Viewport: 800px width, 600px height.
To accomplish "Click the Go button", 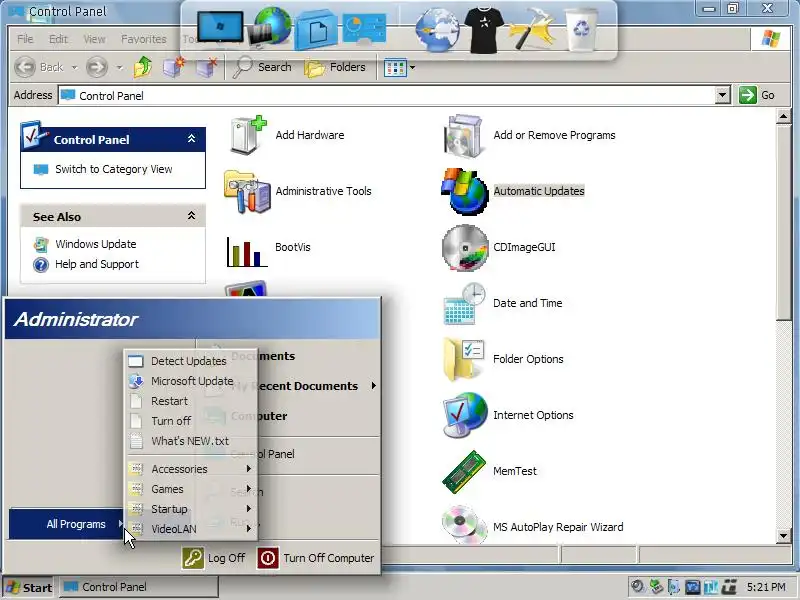I will pos(757,95).
